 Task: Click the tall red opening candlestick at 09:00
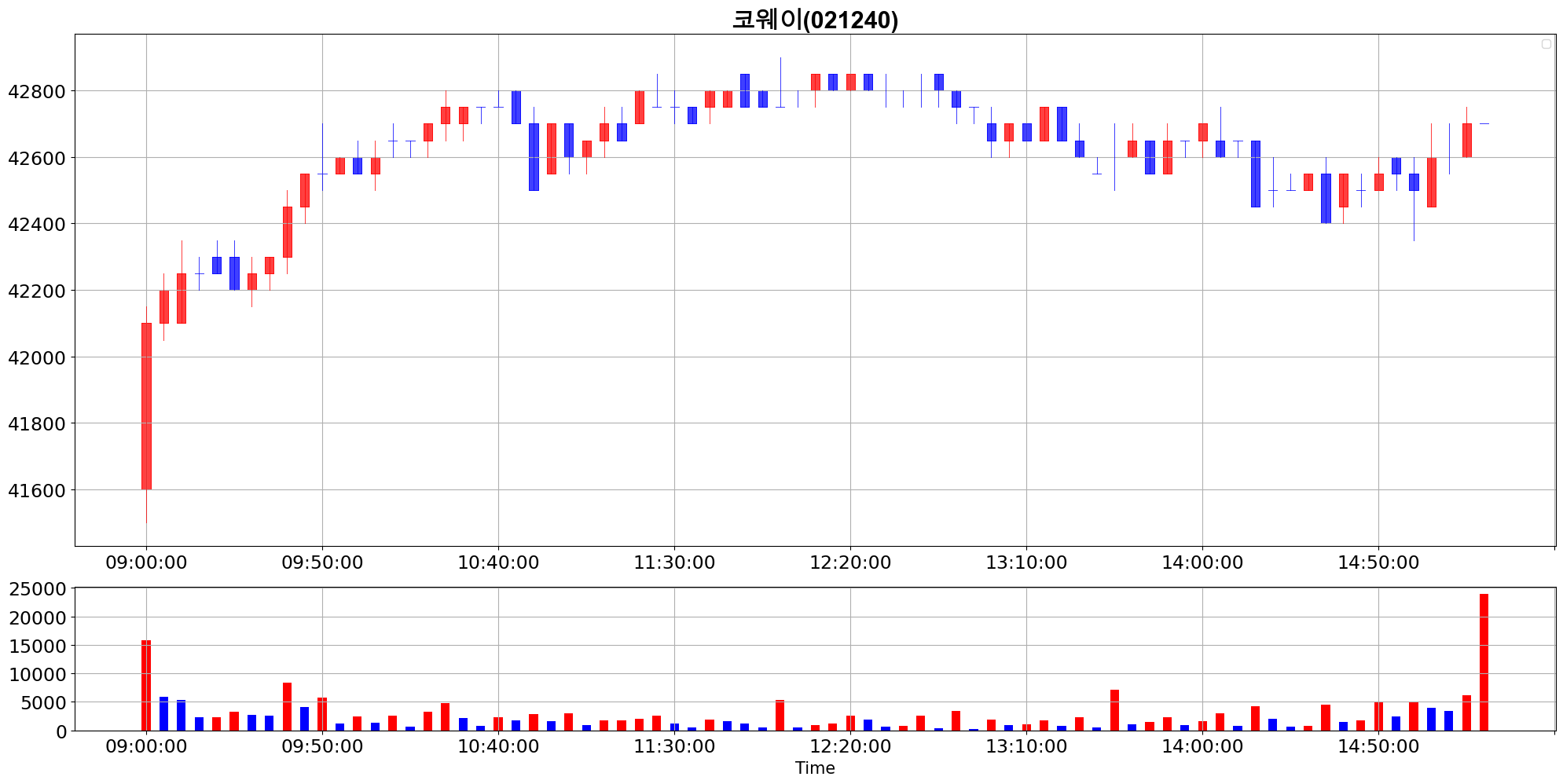click(146, 406)
